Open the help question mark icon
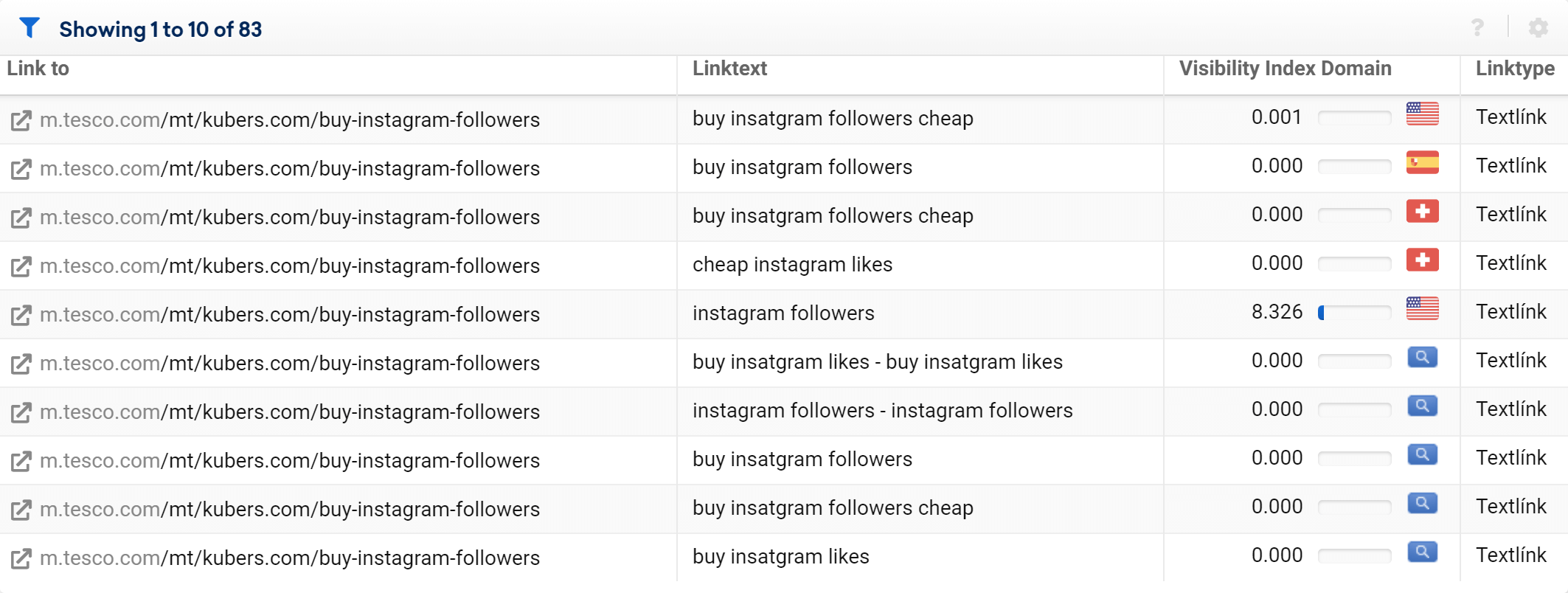The image size is (1568, 593). click(1477, 28)
